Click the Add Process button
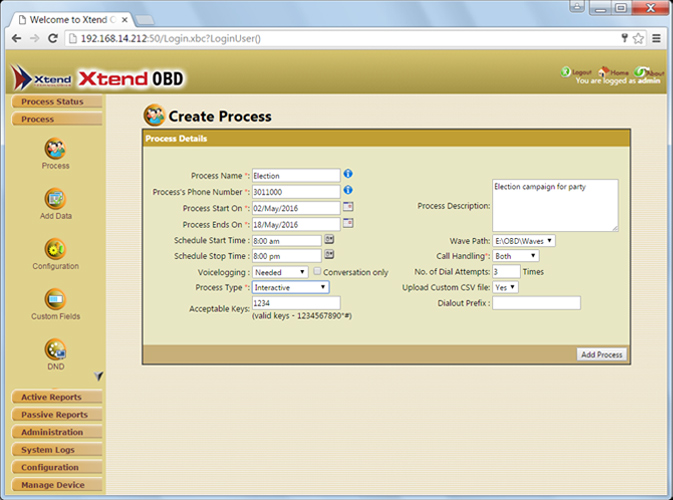 (x=601, y=355)
